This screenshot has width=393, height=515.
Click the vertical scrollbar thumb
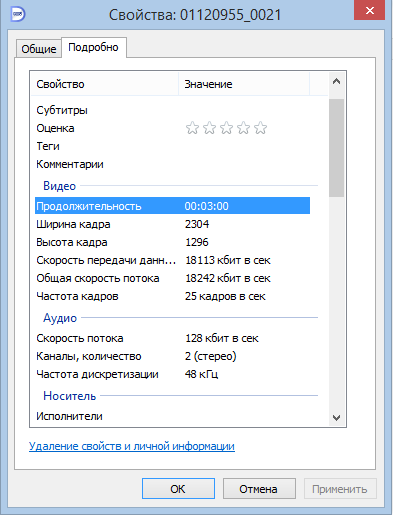click(336, 147)
